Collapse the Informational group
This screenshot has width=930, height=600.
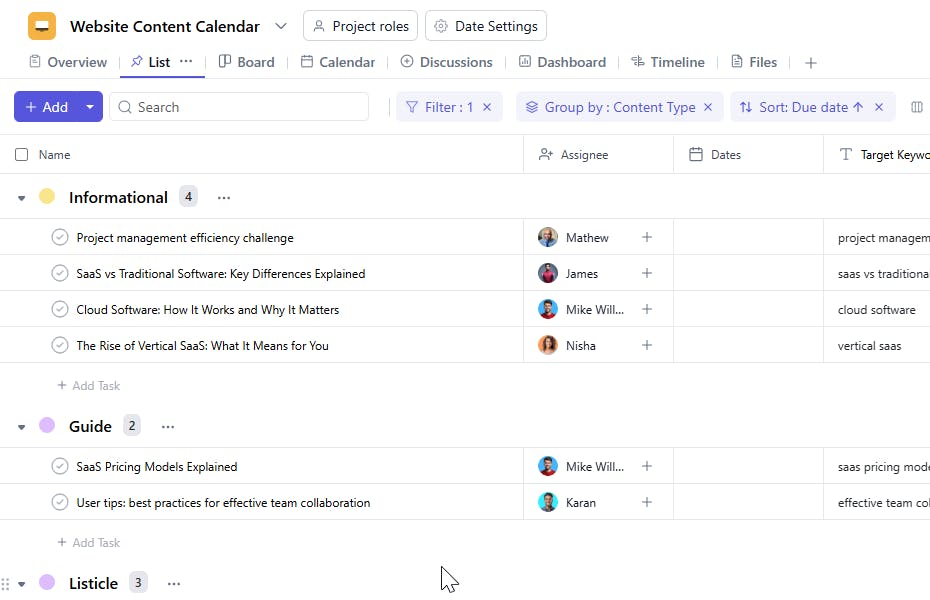pyautogui.click(x=21, y=198)
